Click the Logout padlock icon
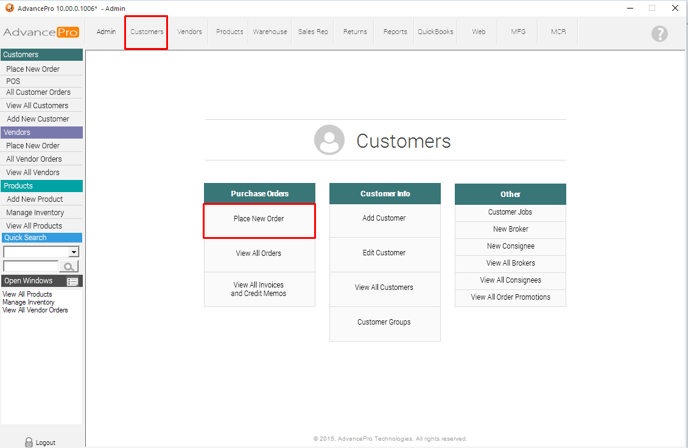The width and height of the screenshot is (688, 448). (x=28, y=441)
